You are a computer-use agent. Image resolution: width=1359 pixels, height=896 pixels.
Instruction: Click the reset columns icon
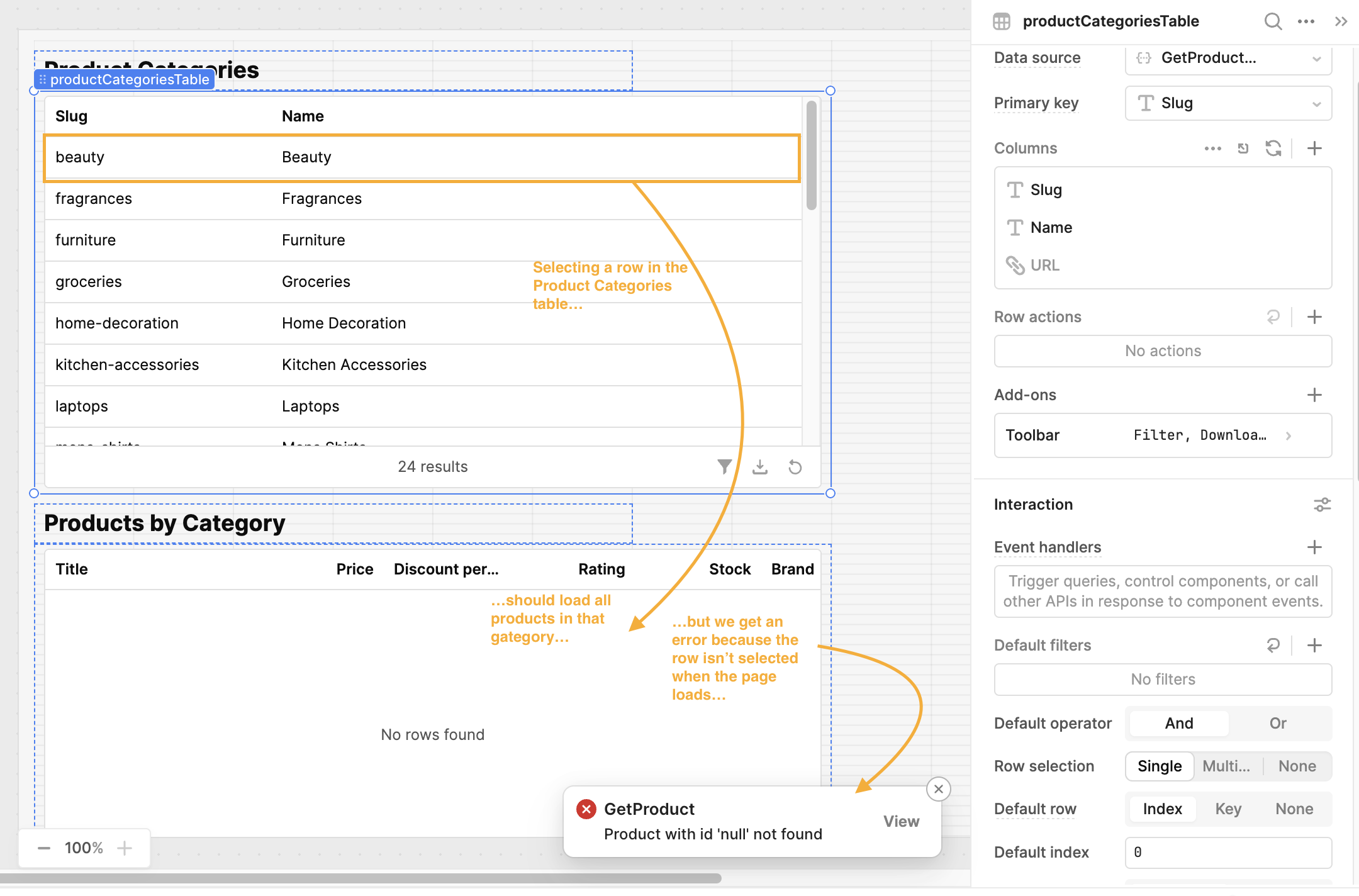pyautogui.click(x=1243, y=148)
